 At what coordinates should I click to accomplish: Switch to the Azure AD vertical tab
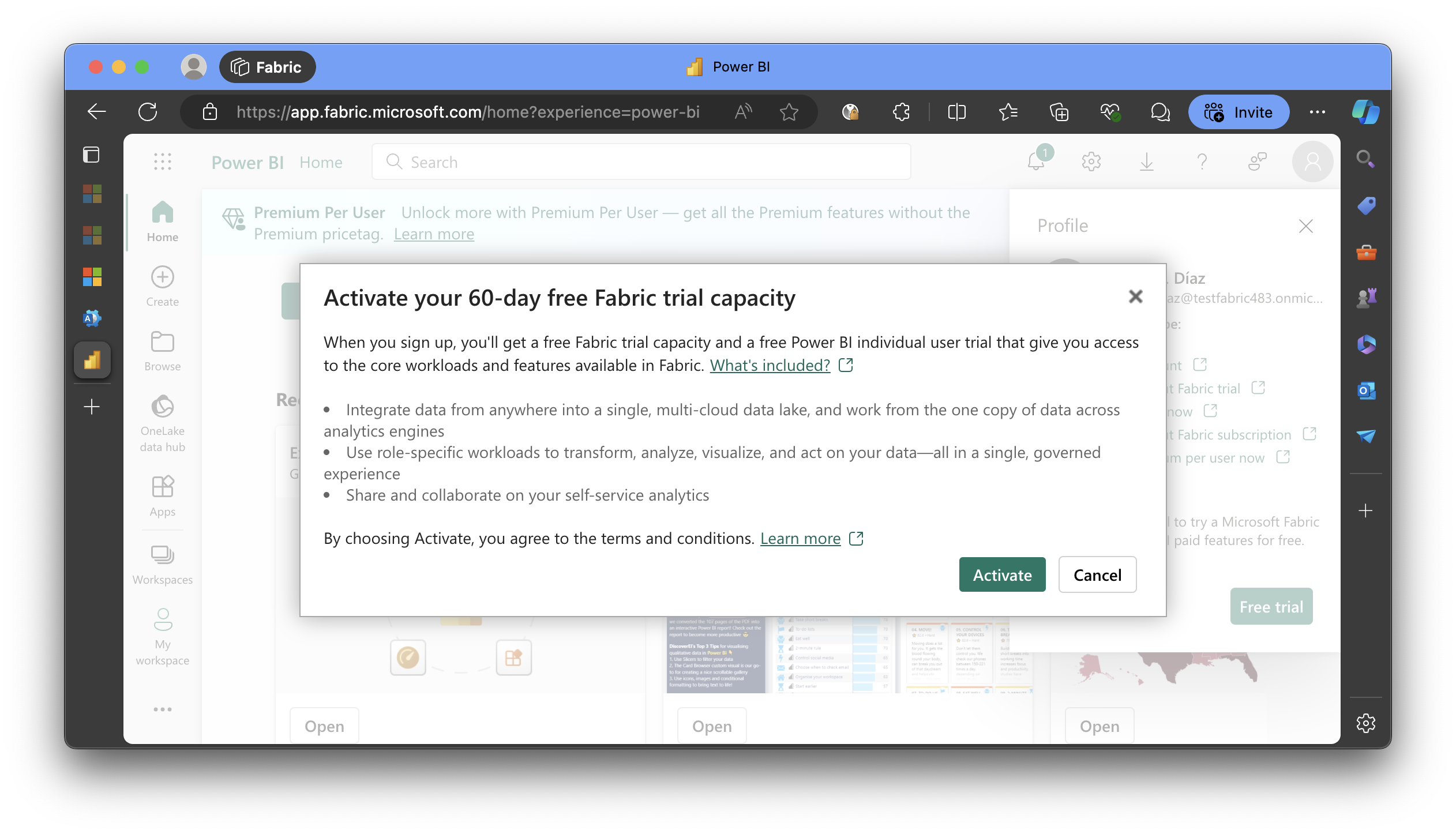[x=92, y=318]
